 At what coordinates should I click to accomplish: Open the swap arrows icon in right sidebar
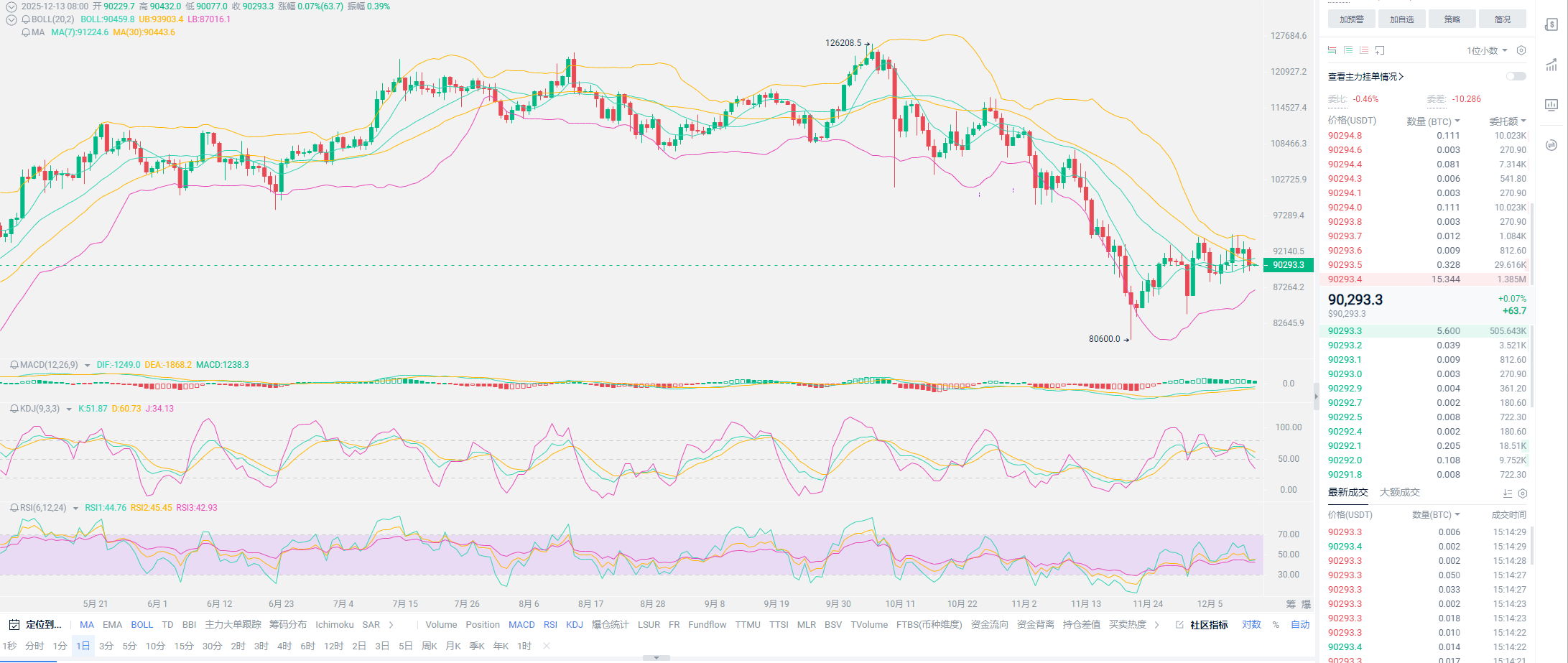[1551, 146]
